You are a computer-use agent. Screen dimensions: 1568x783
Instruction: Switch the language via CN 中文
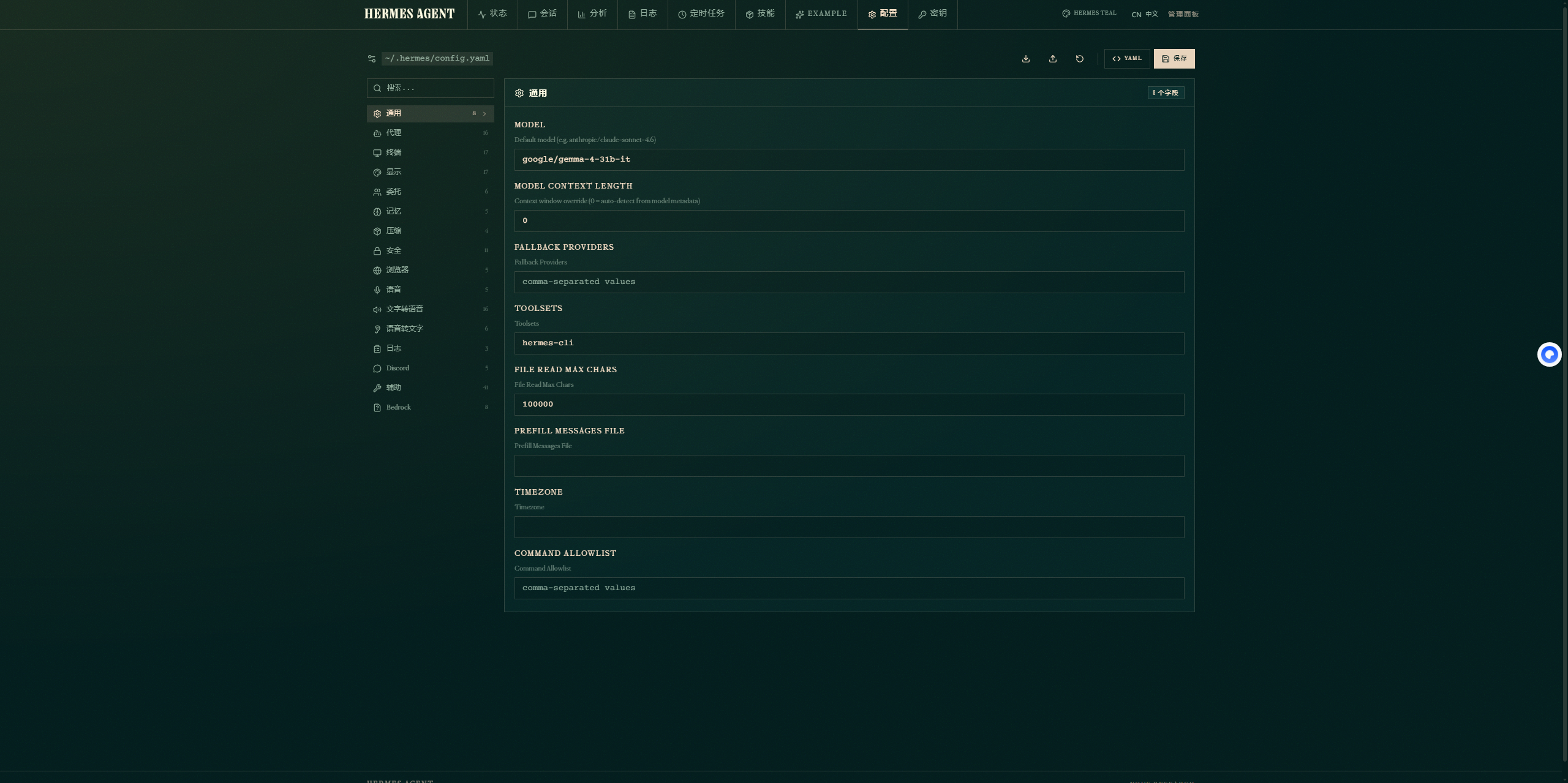click(x=1145, y=14)
